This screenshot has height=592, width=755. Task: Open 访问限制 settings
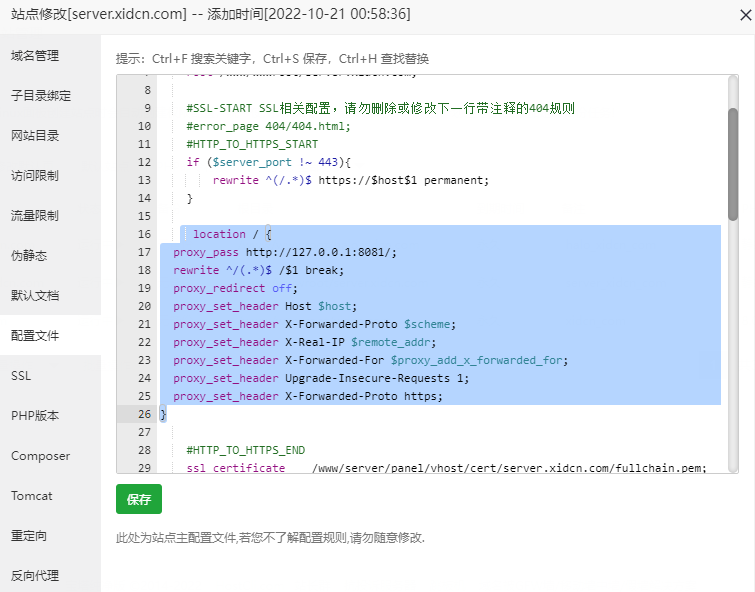[35, 176]
